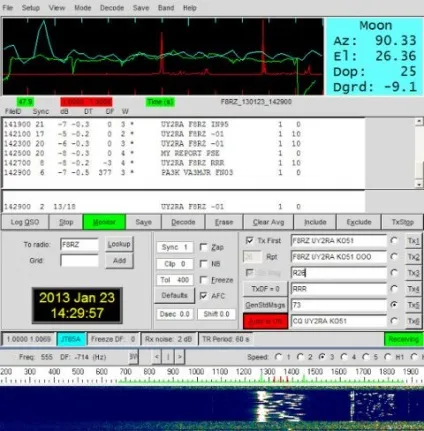Click the right arrow waterfall button
Screen dimensions: 424x431
(180, 357)
